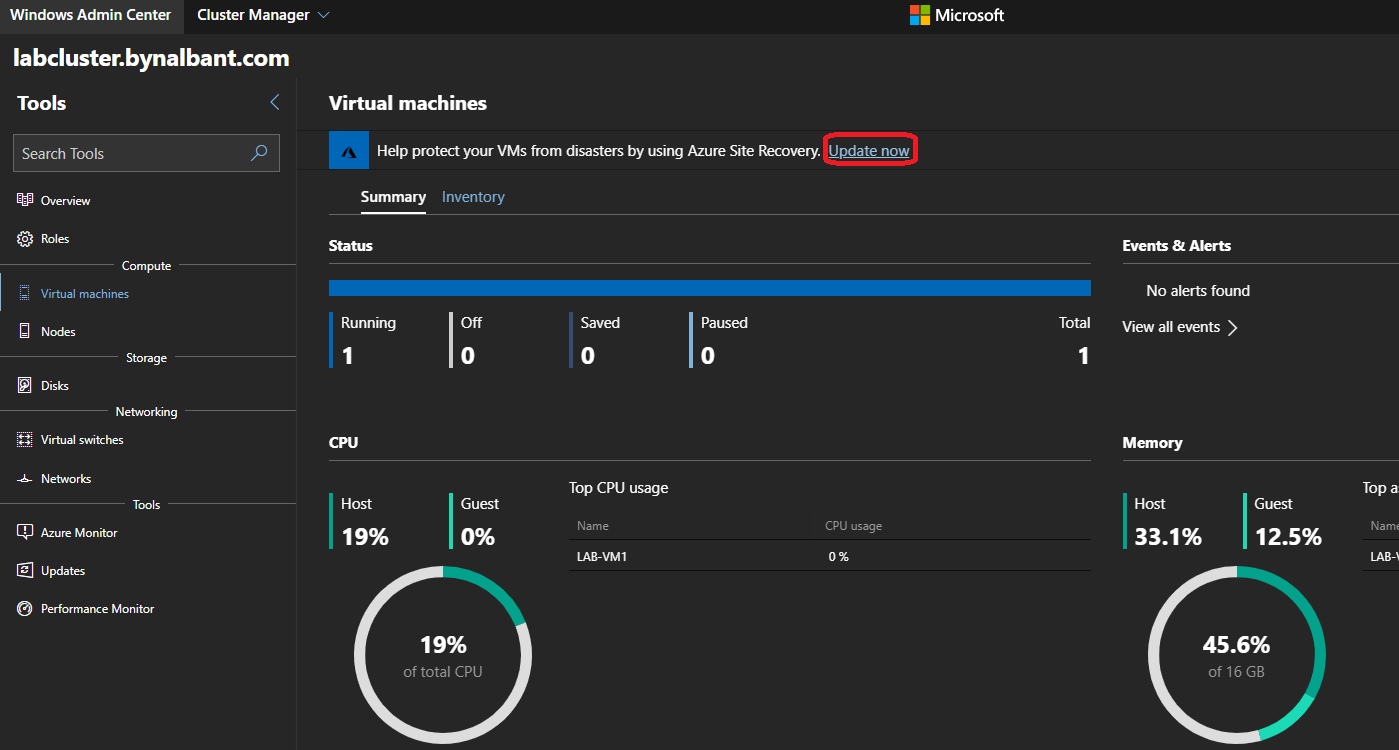Image resolution: width=1399 pixels, height=750 pixels.
Task: Click the CPU usage column header
Action: (853, 526)
